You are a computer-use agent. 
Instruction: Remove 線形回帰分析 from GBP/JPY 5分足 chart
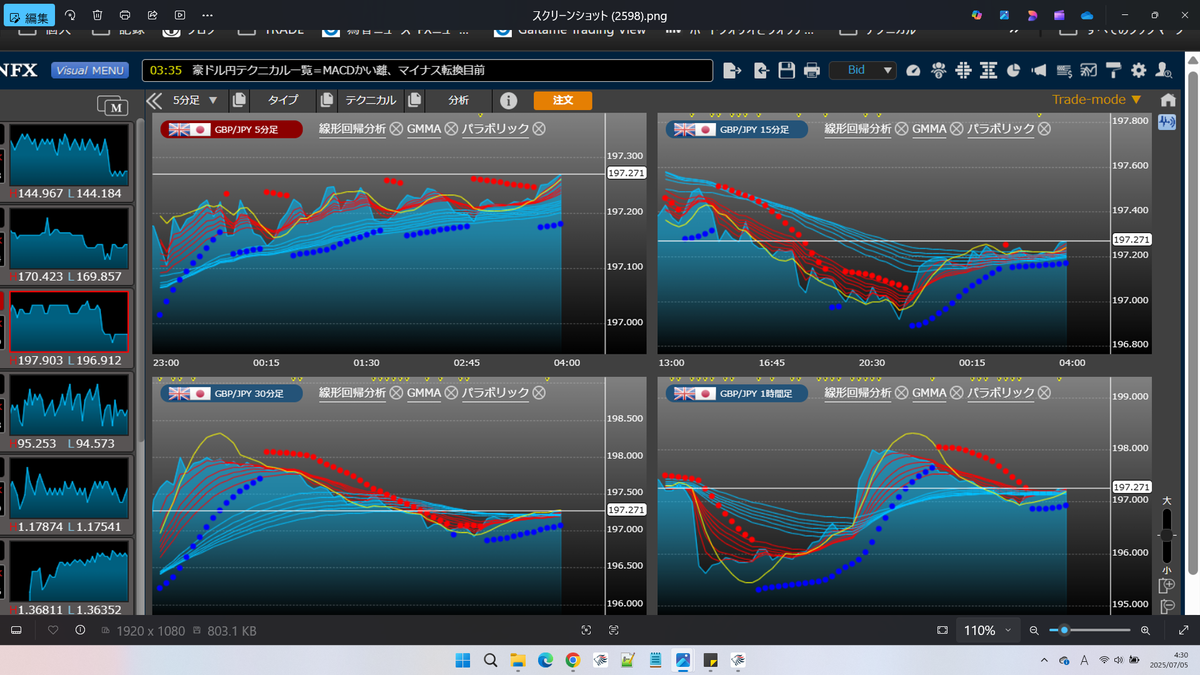tap(396, 128)
